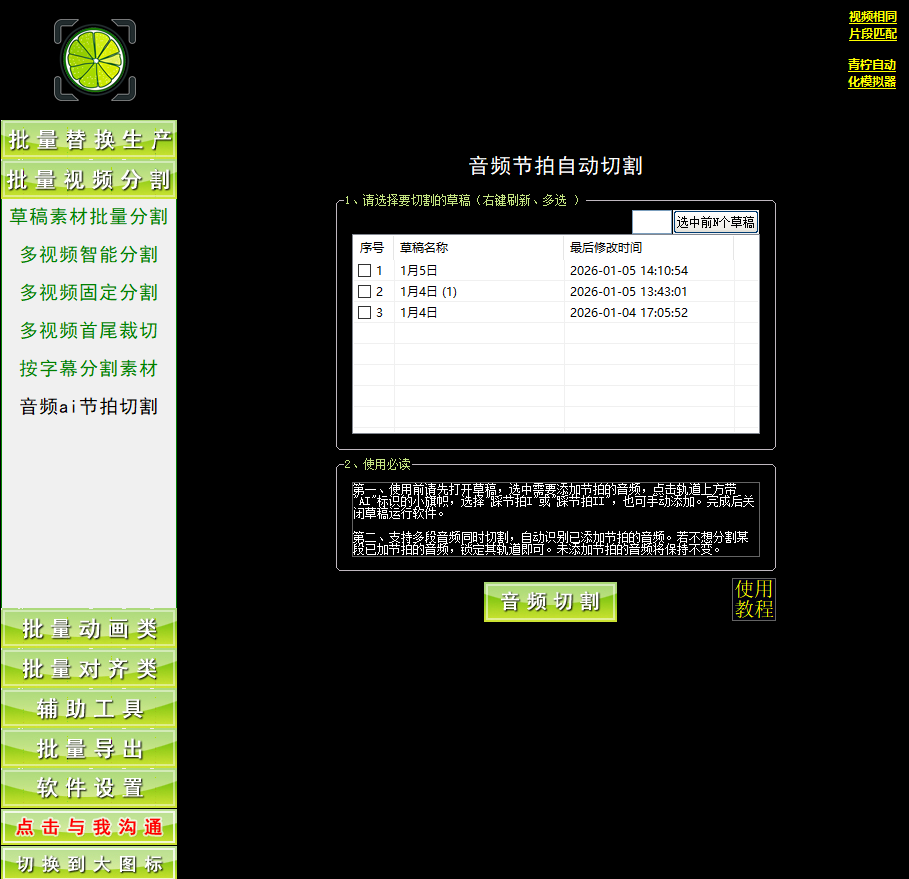Viewport: 909px width, 879px height.
Task: Open the 视频相同片段匹配 link
Action: [872, 25]
